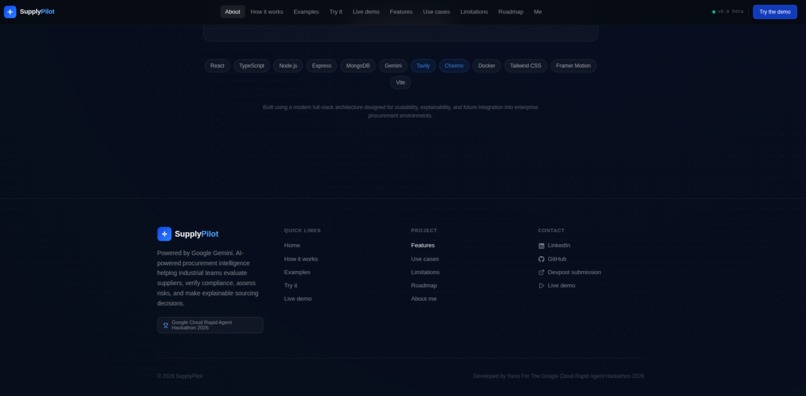Viewport: 806px width, 396px height.
Task: Click the Vite tech tag
Action: coord(400,82)
